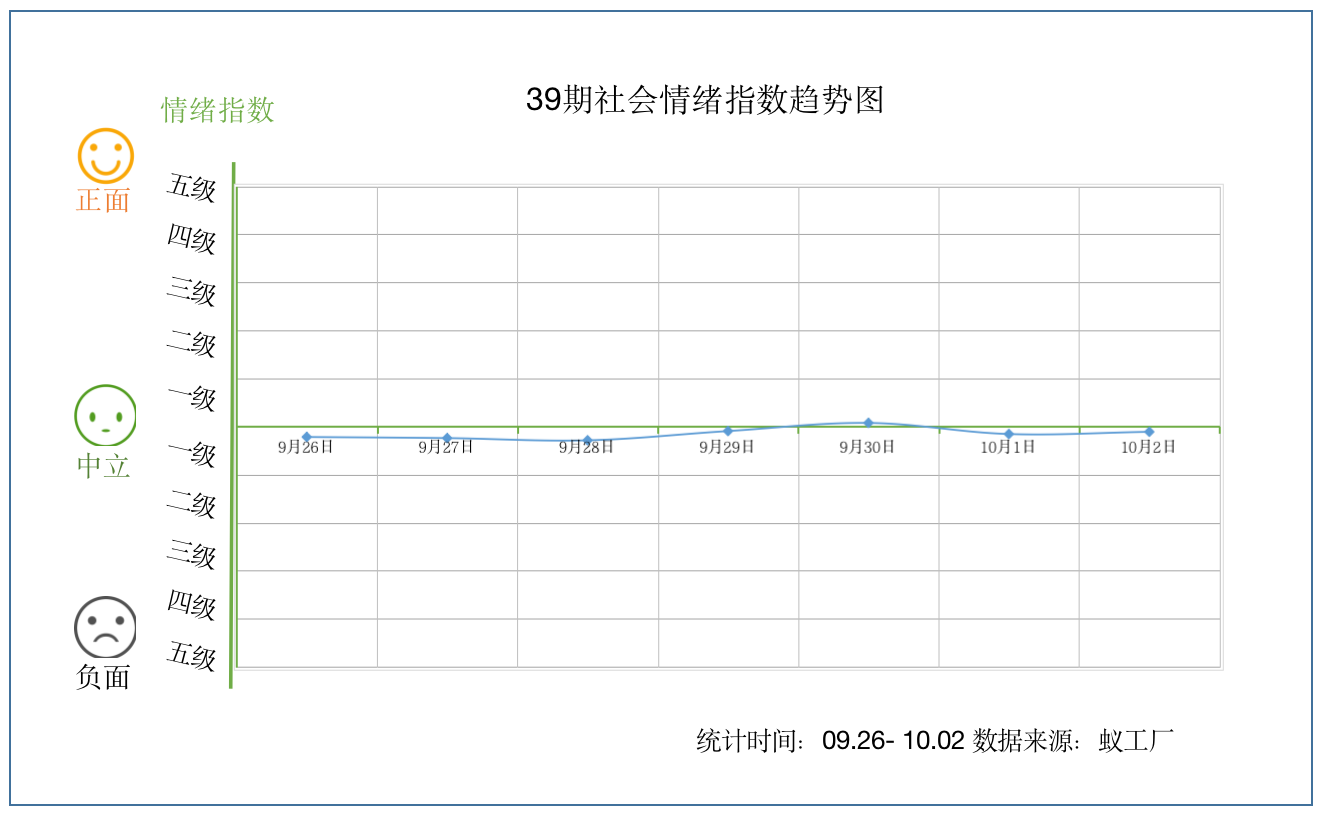The width and height of the screenshot is (1324, 814).
Task: Click the 四级 label on the negative scale
Action: coord(192,604)
